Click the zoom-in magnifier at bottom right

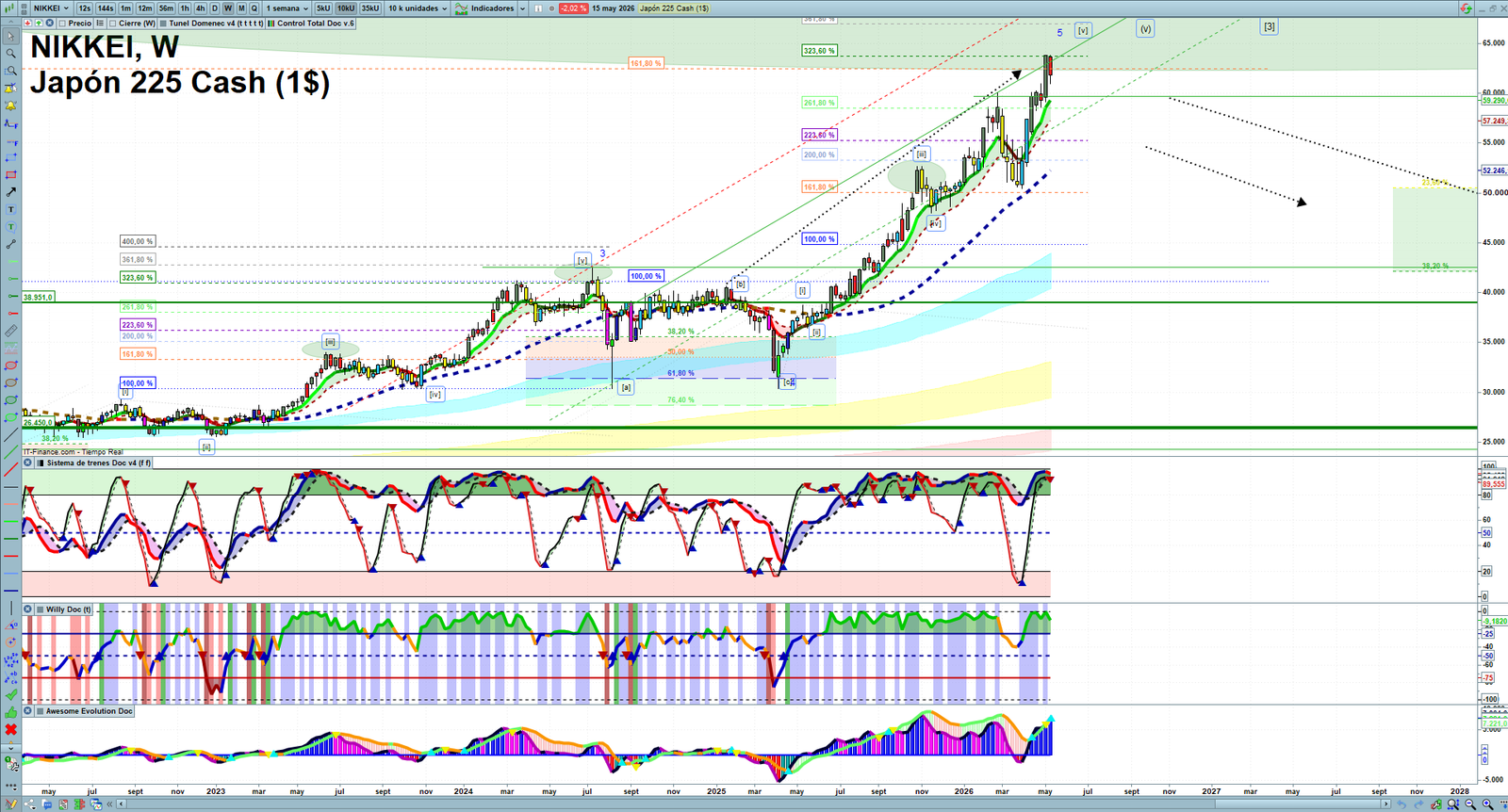pos(1487,804)
